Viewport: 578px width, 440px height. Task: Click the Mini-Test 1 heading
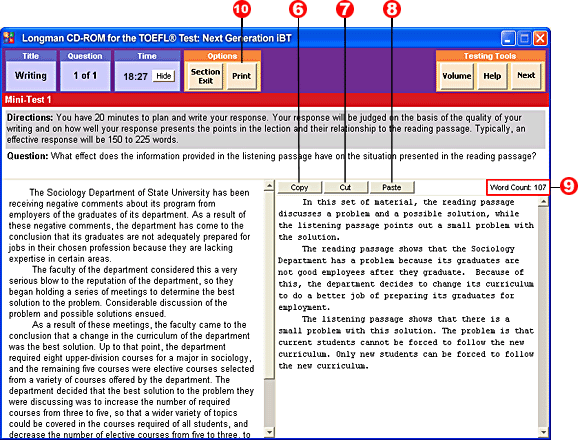pyautogui.click(x=28, y=100)
